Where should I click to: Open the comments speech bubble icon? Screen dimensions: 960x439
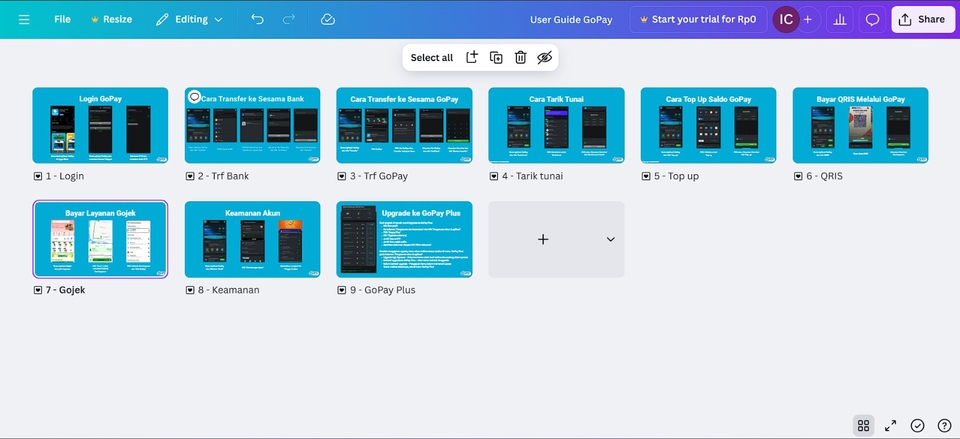[x=872, y=19]
